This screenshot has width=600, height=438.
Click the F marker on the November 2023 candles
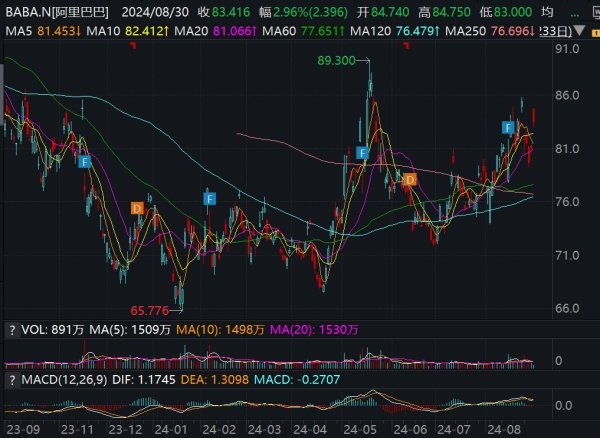coord(85,161)
